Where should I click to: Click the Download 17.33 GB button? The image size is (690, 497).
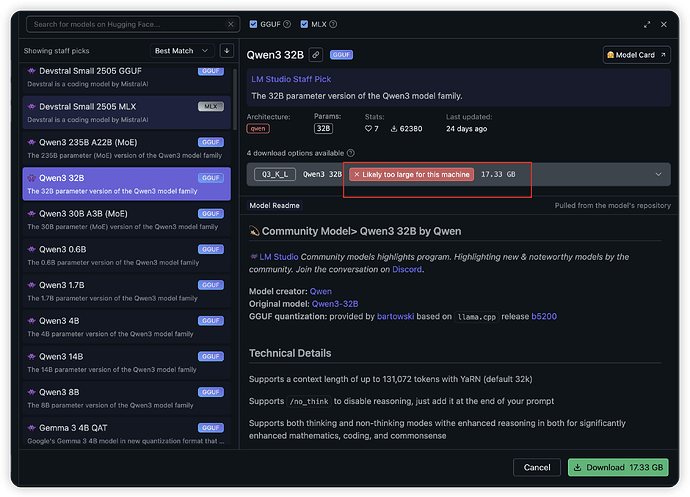[x=618, y=468]
